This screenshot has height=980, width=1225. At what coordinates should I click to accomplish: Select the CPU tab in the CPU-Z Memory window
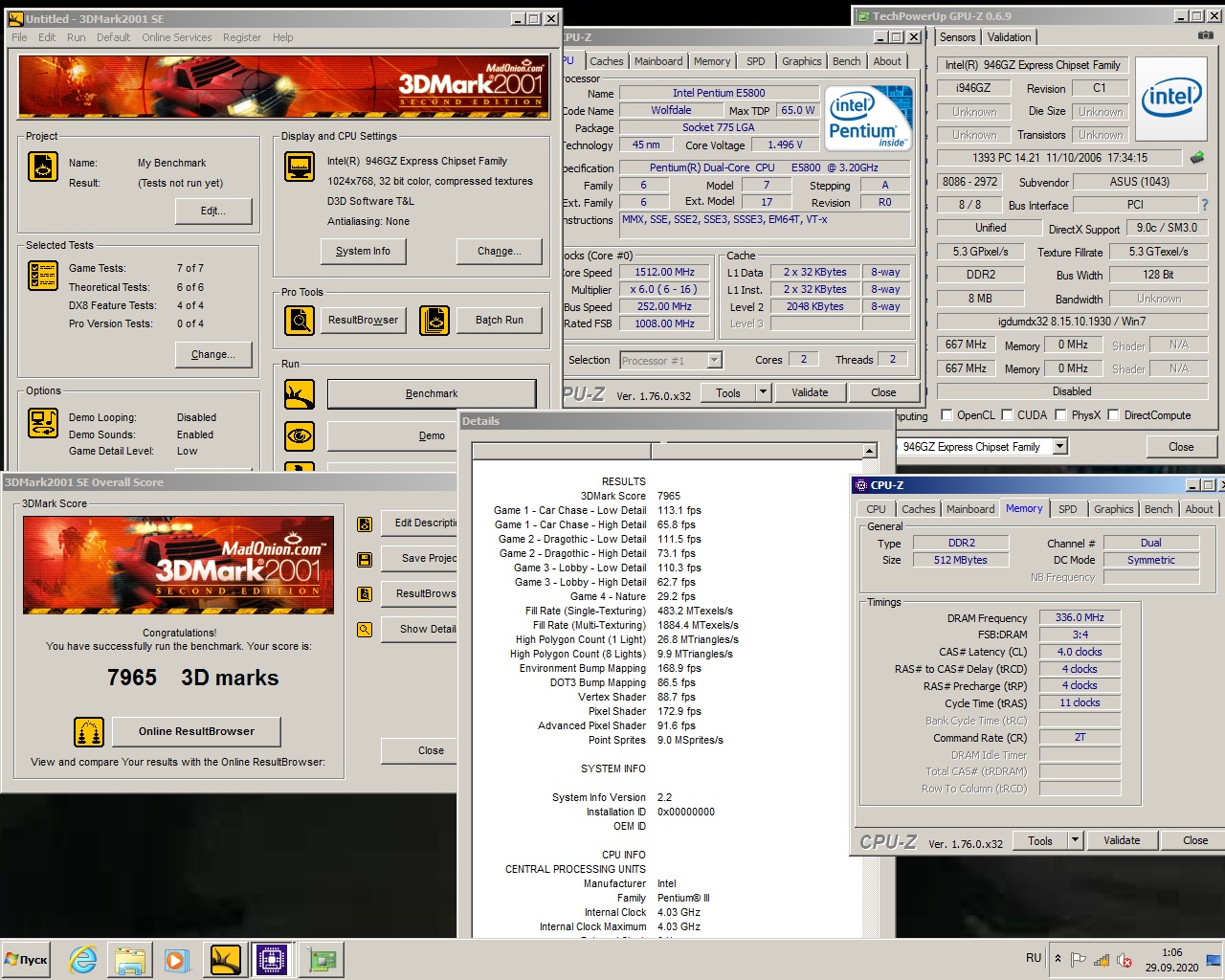pos(876,509)
